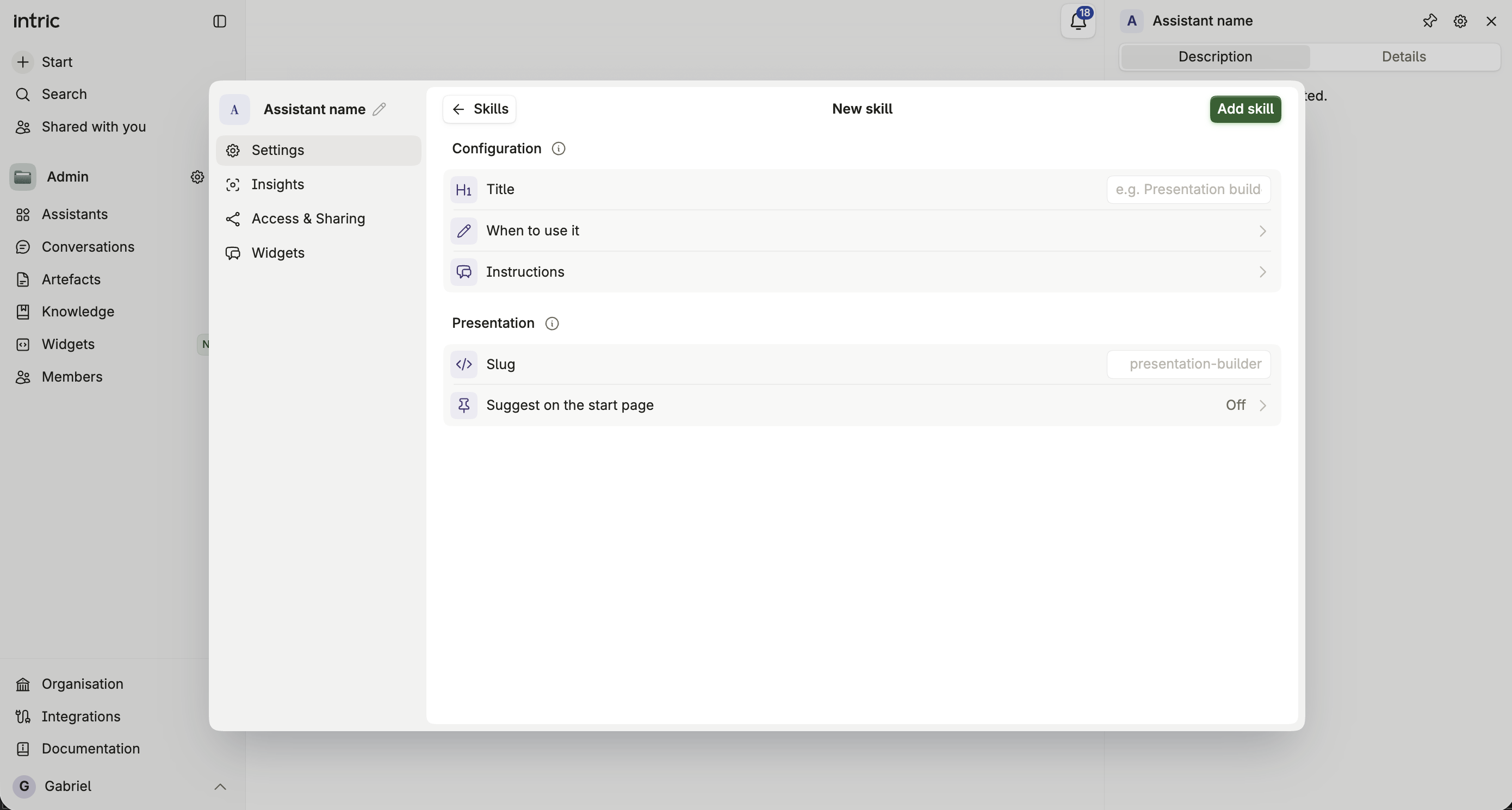
Task: Go back to Skills
Action: click(x=480, y=109)
